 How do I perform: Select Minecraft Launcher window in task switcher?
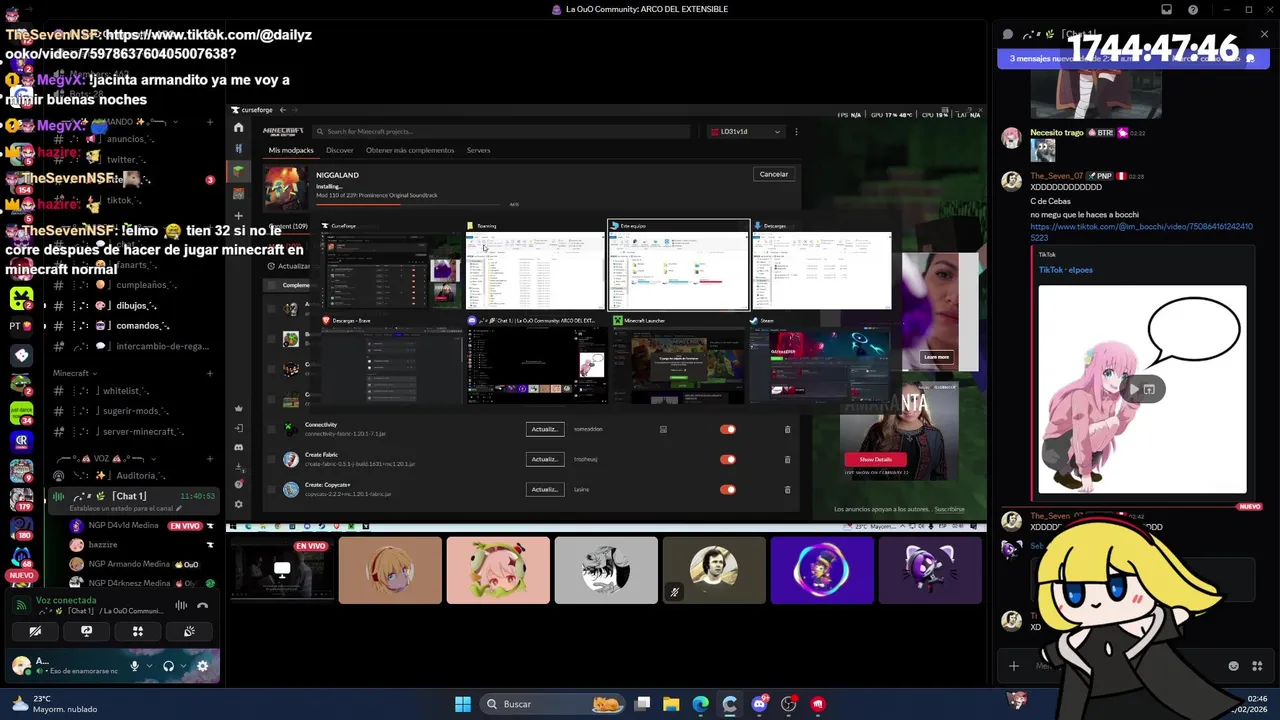pos(678,359)
